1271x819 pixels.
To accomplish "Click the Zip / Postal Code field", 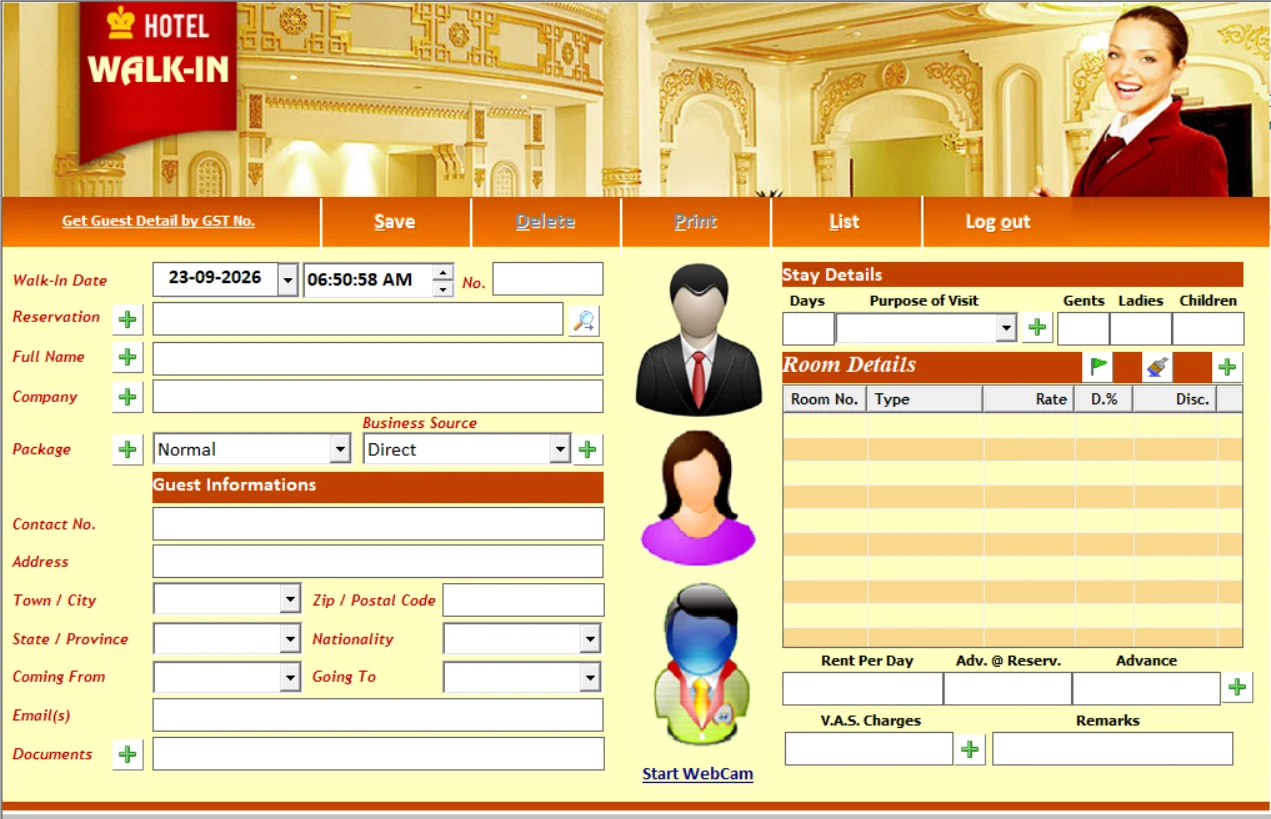I will pos(523,600).
